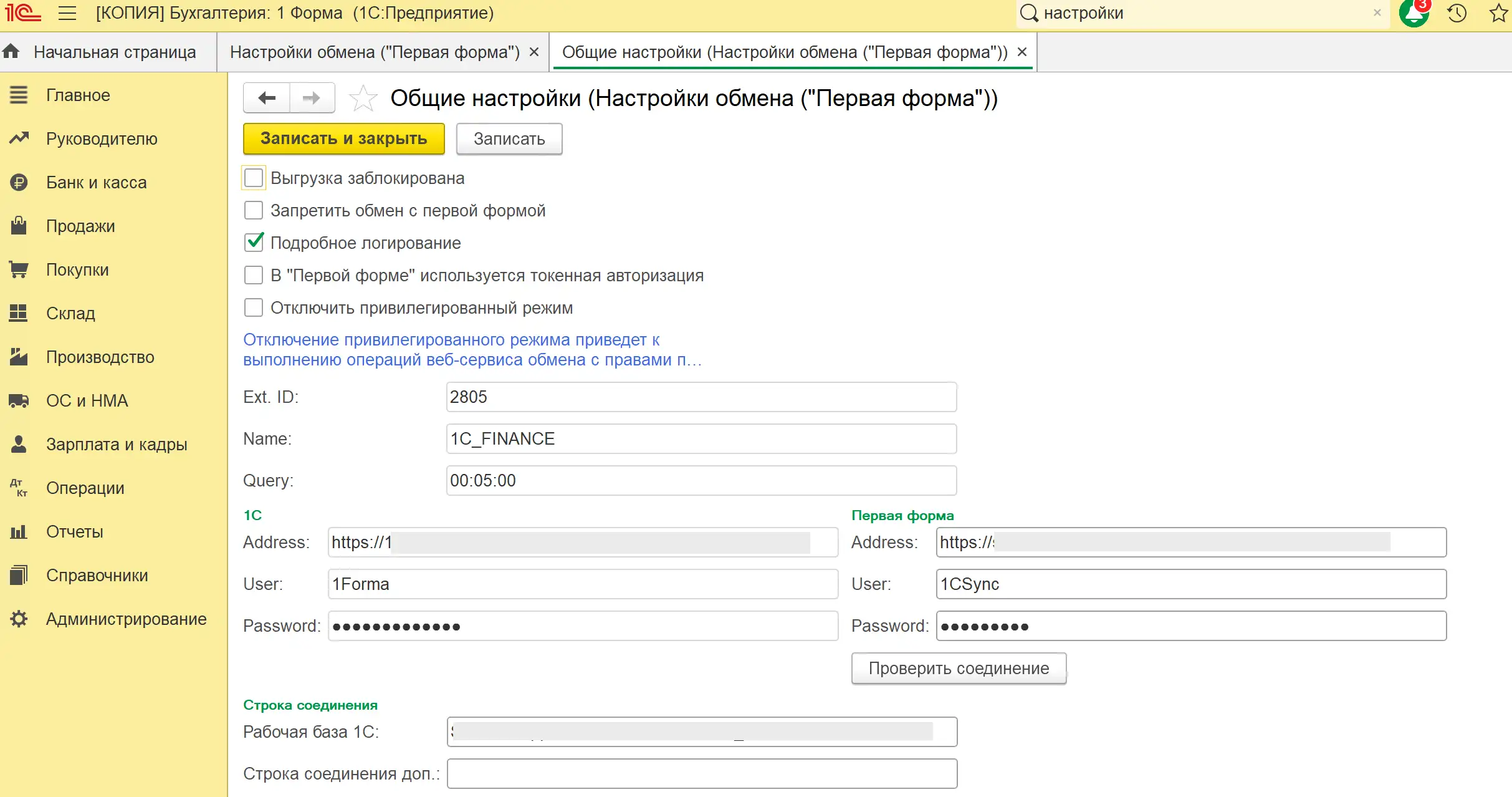Click the Администрирование gear icon
This screenshot has width=1512, height=797.
coord(19,619)
